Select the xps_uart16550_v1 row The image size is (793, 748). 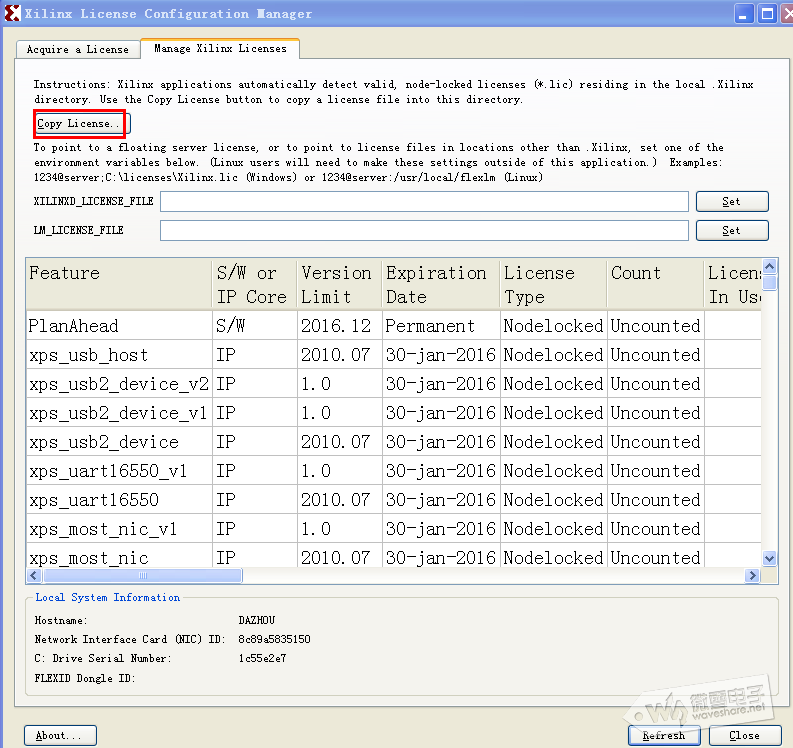tap(393, 471)
